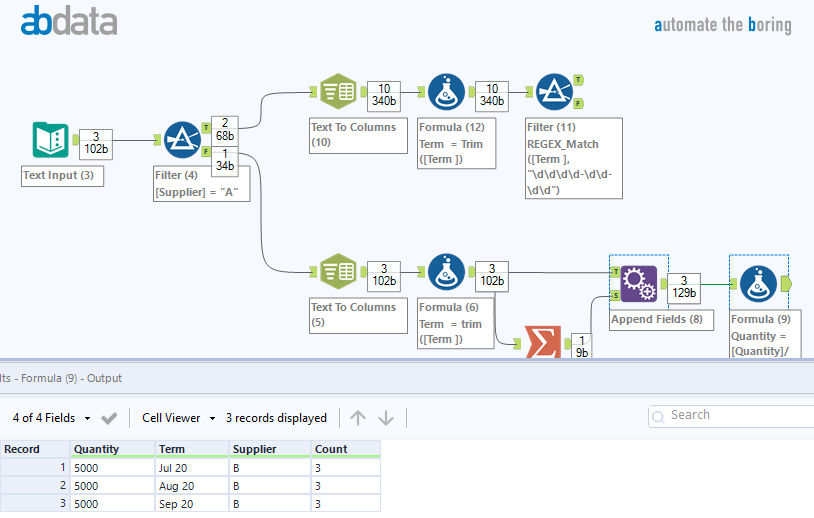814x518 pixels.
Task: Click the output anchor of Text Input (3)
Action: [75, 140]
